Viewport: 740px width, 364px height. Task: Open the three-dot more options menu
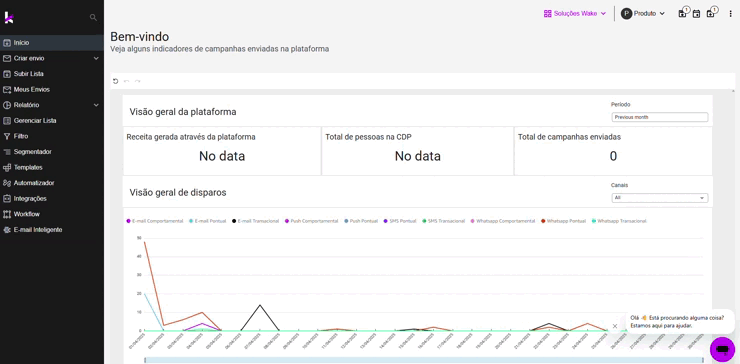[x=731, y=14]
